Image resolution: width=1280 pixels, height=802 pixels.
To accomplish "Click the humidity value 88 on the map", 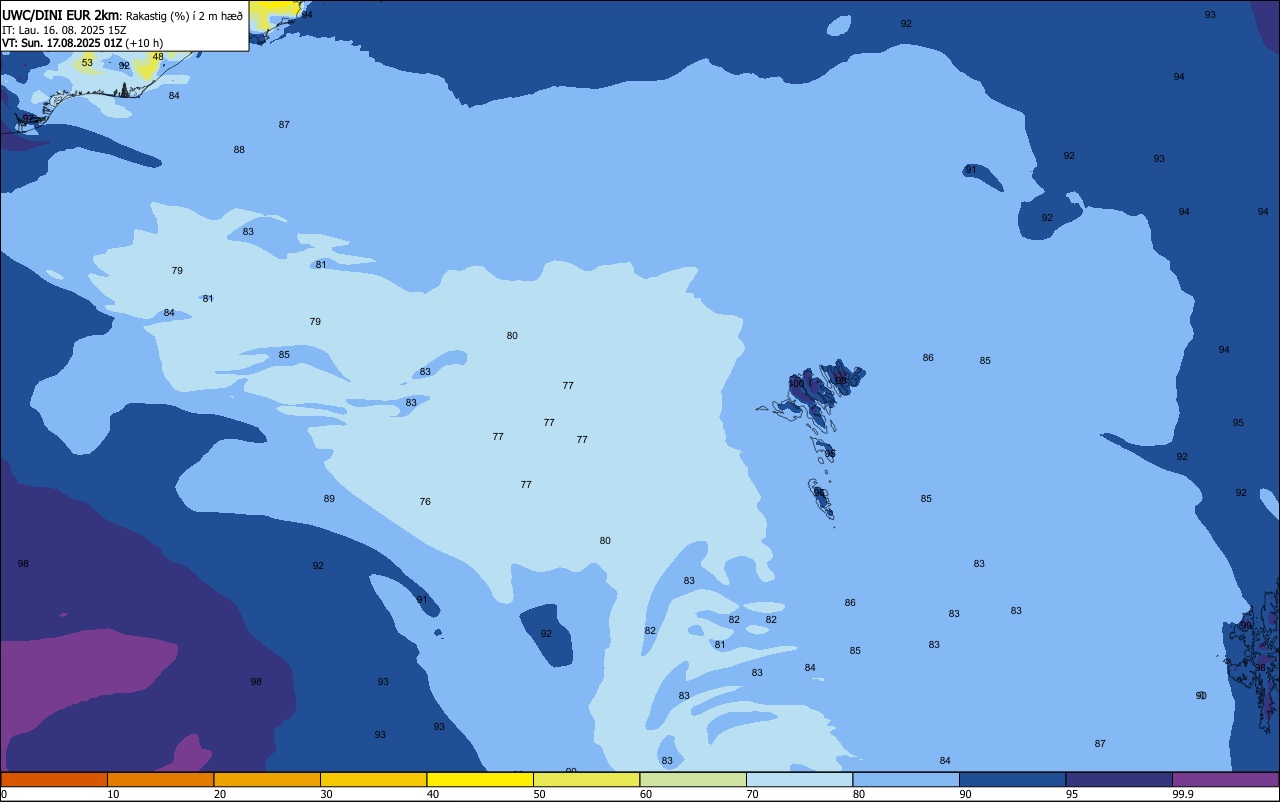I will (239, 150).
